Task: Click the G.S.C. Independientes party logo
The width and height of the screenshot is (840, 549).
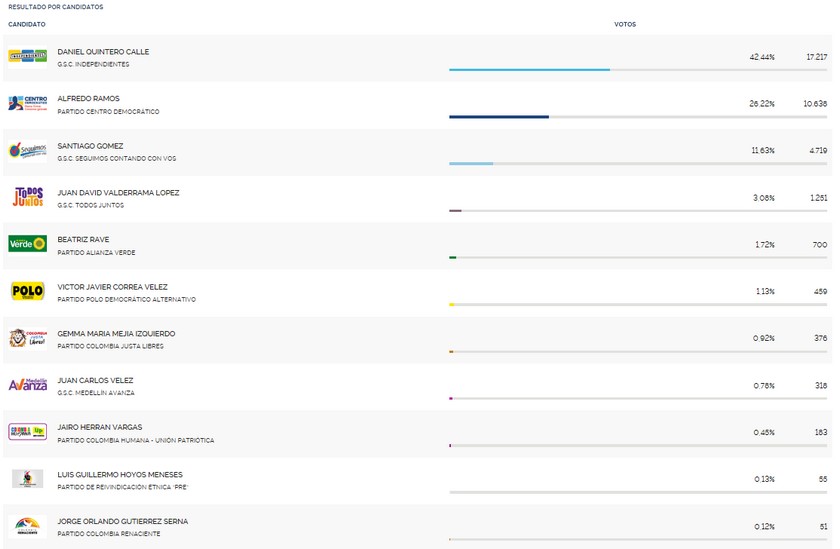Action: tap(27, 56)
